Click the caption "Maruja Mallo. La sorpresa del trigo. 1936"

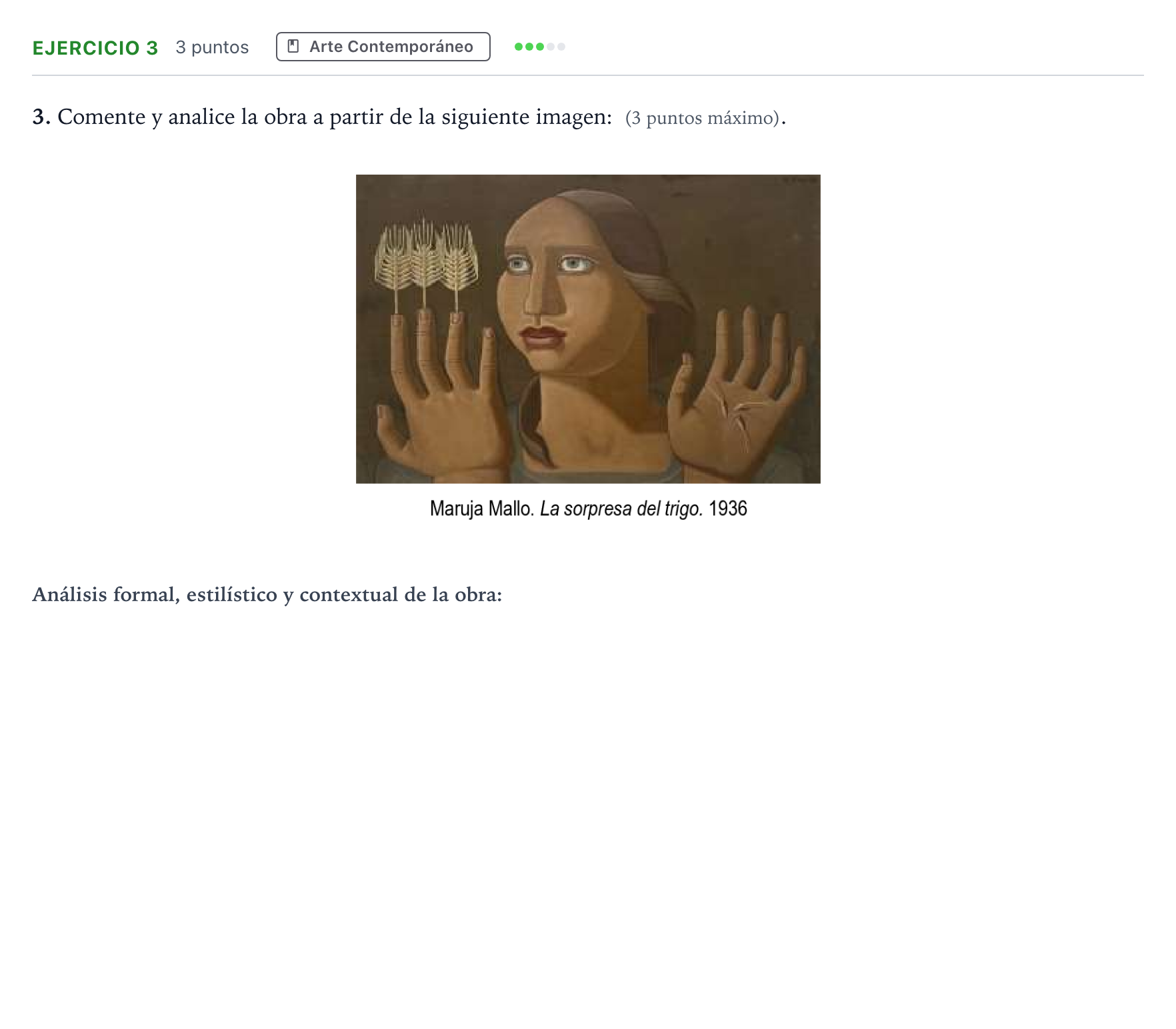pos(588,509)
